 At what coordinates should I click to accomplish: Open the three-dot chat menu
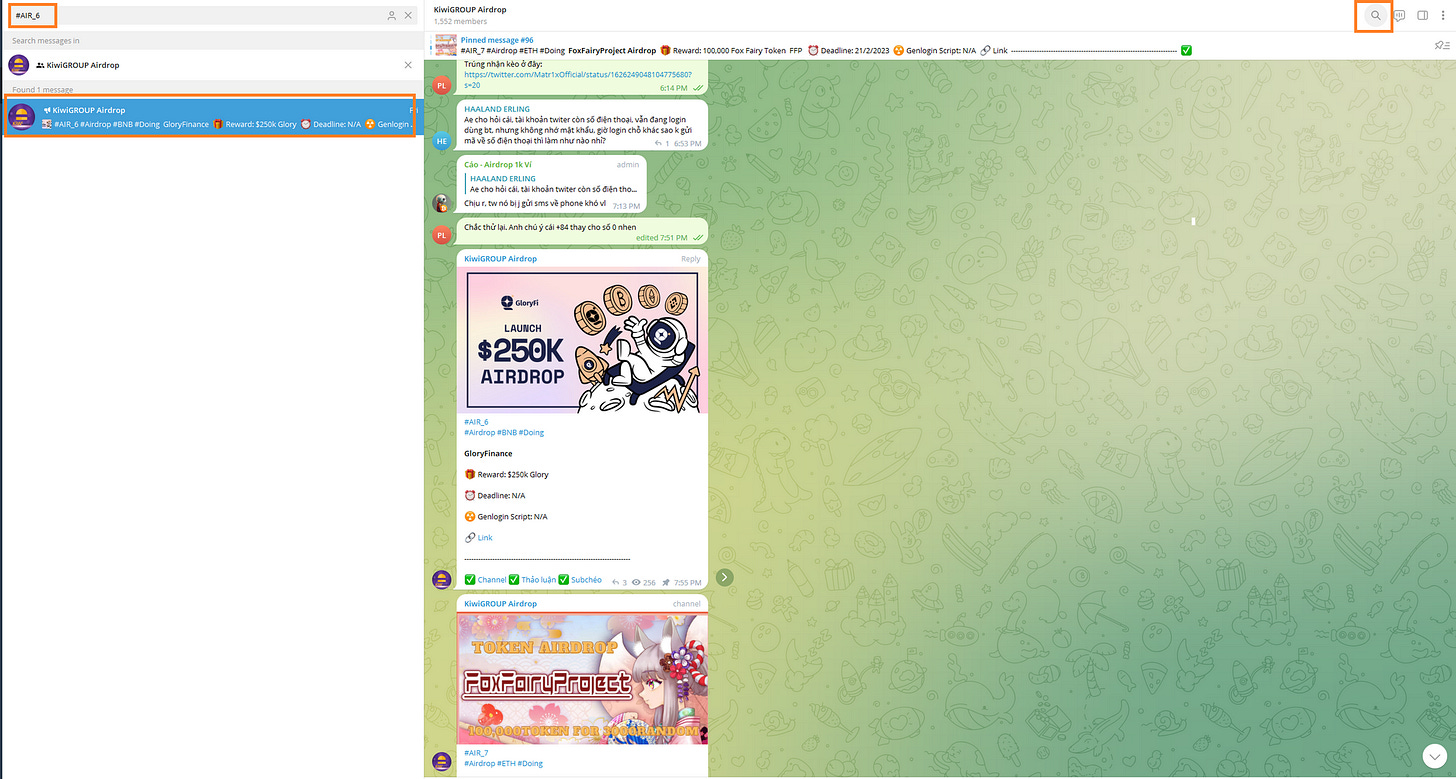[1443, 15]
